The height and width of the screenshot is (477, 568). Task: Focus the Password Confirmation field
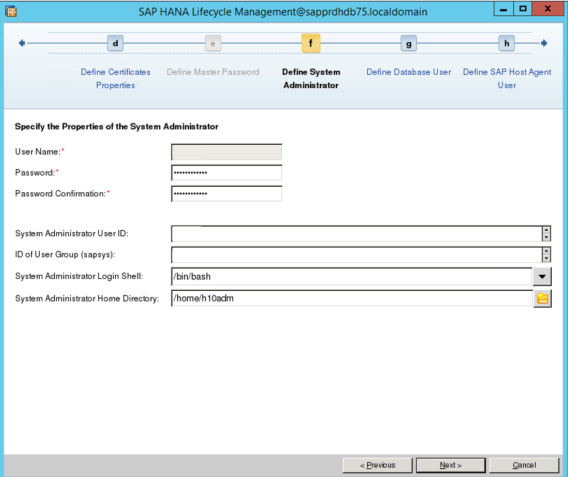pyautogui.click(x=226, y=194)
